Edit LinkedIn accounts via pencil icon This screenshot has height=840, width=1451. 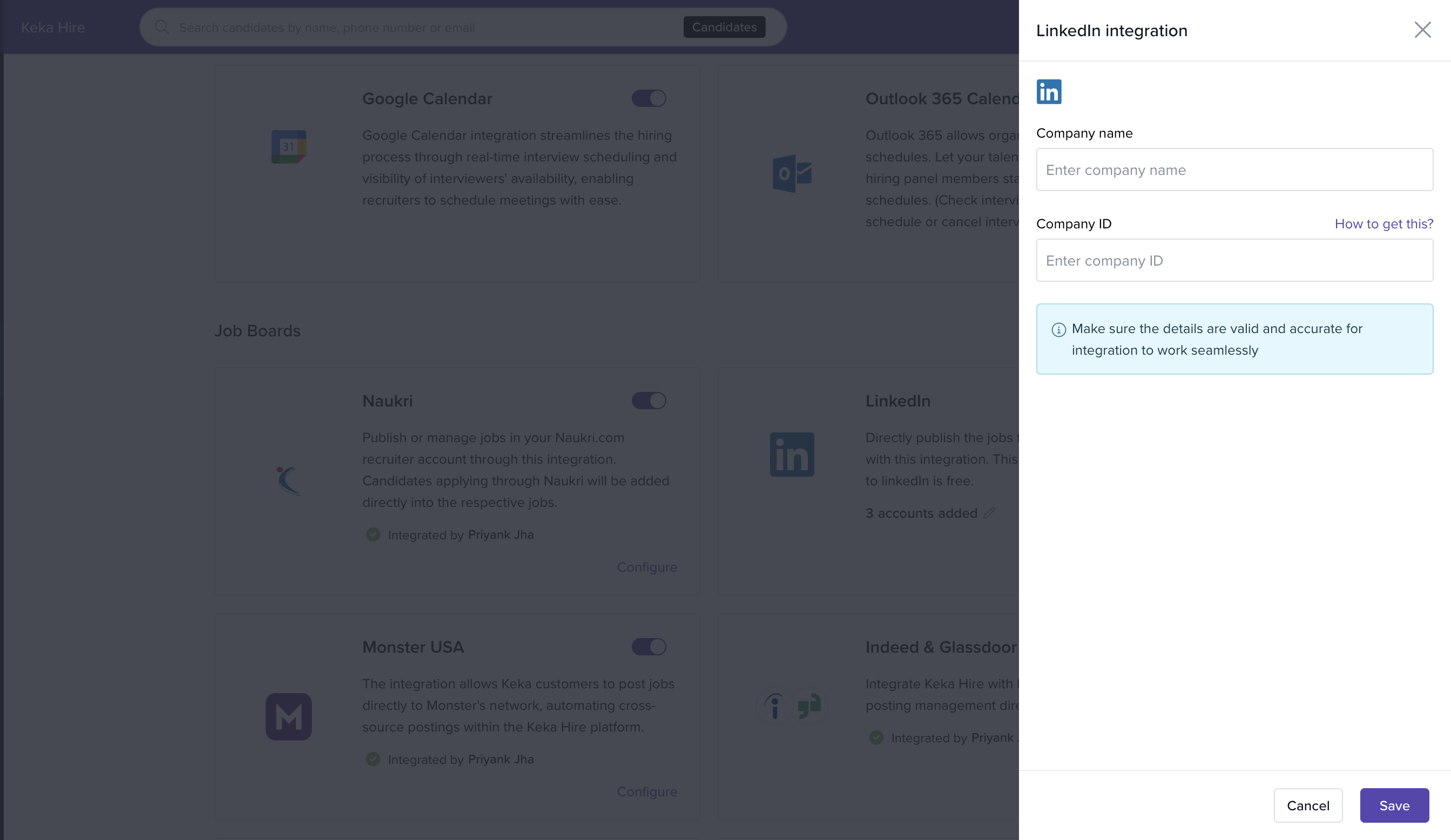pyautogui.click(x=989, y=513)
